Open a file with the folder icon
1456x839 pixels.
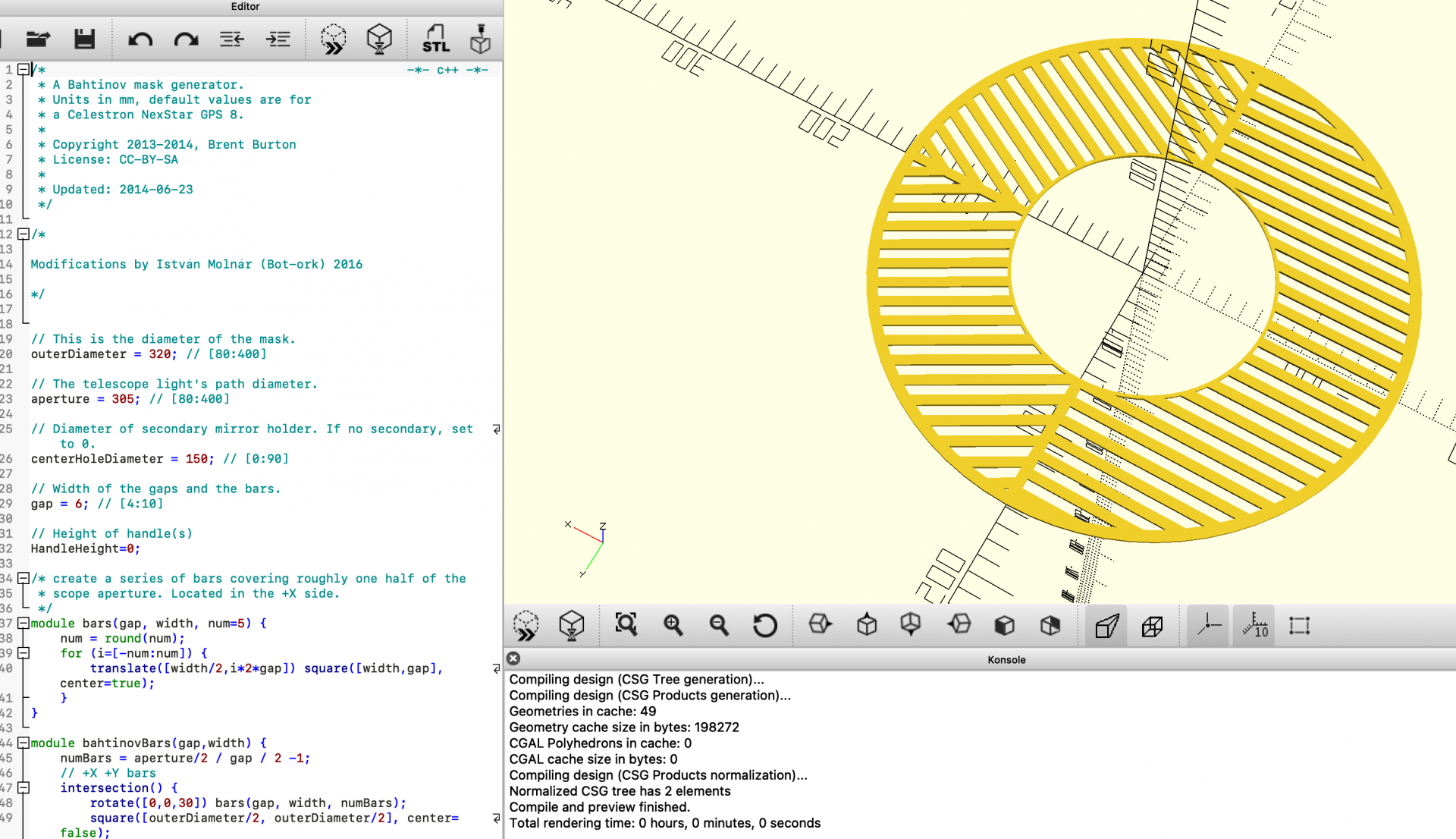click(38, 39)
